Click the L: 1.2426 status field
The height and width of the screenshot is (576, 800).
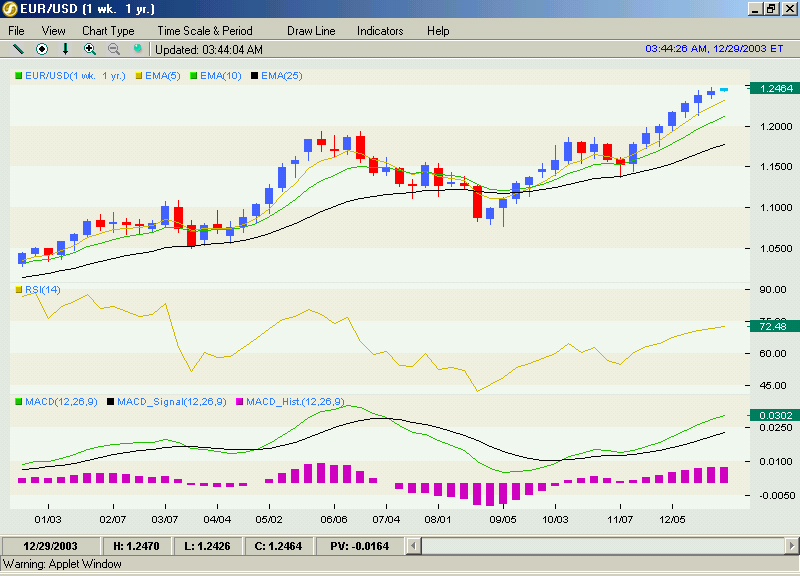207,546
